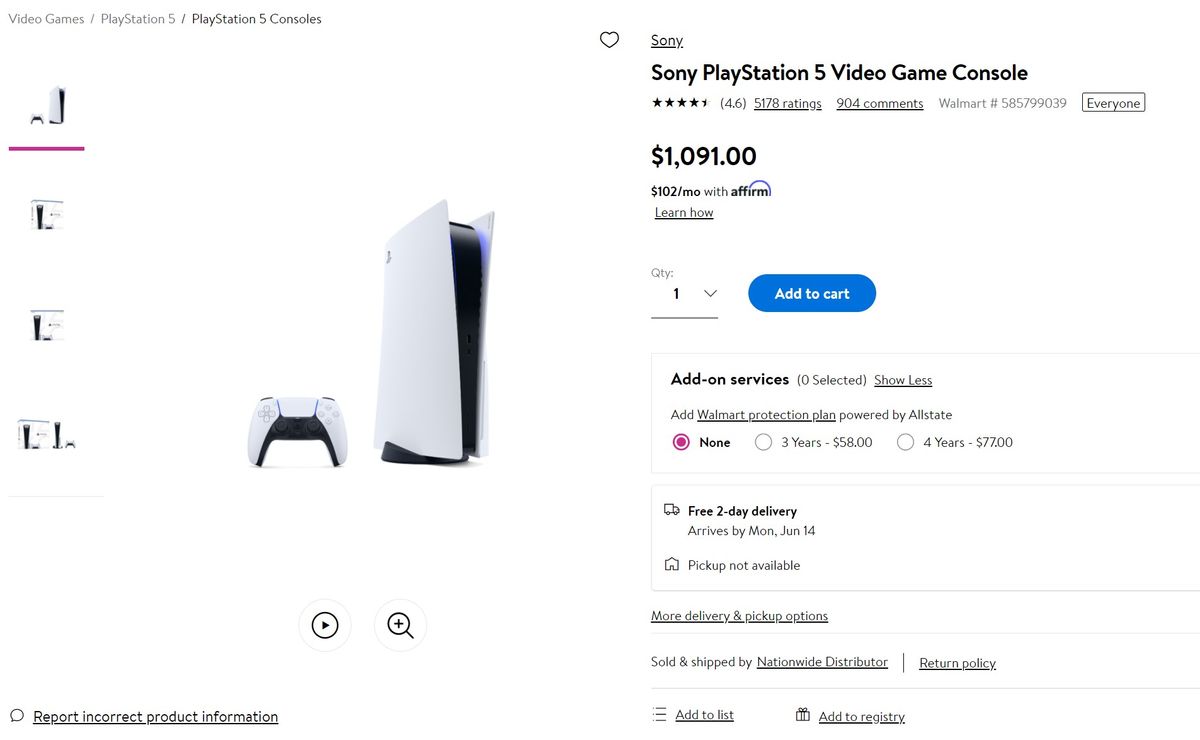Play the product video
The image size is (1200, 740).
click(x=325, y=624)
